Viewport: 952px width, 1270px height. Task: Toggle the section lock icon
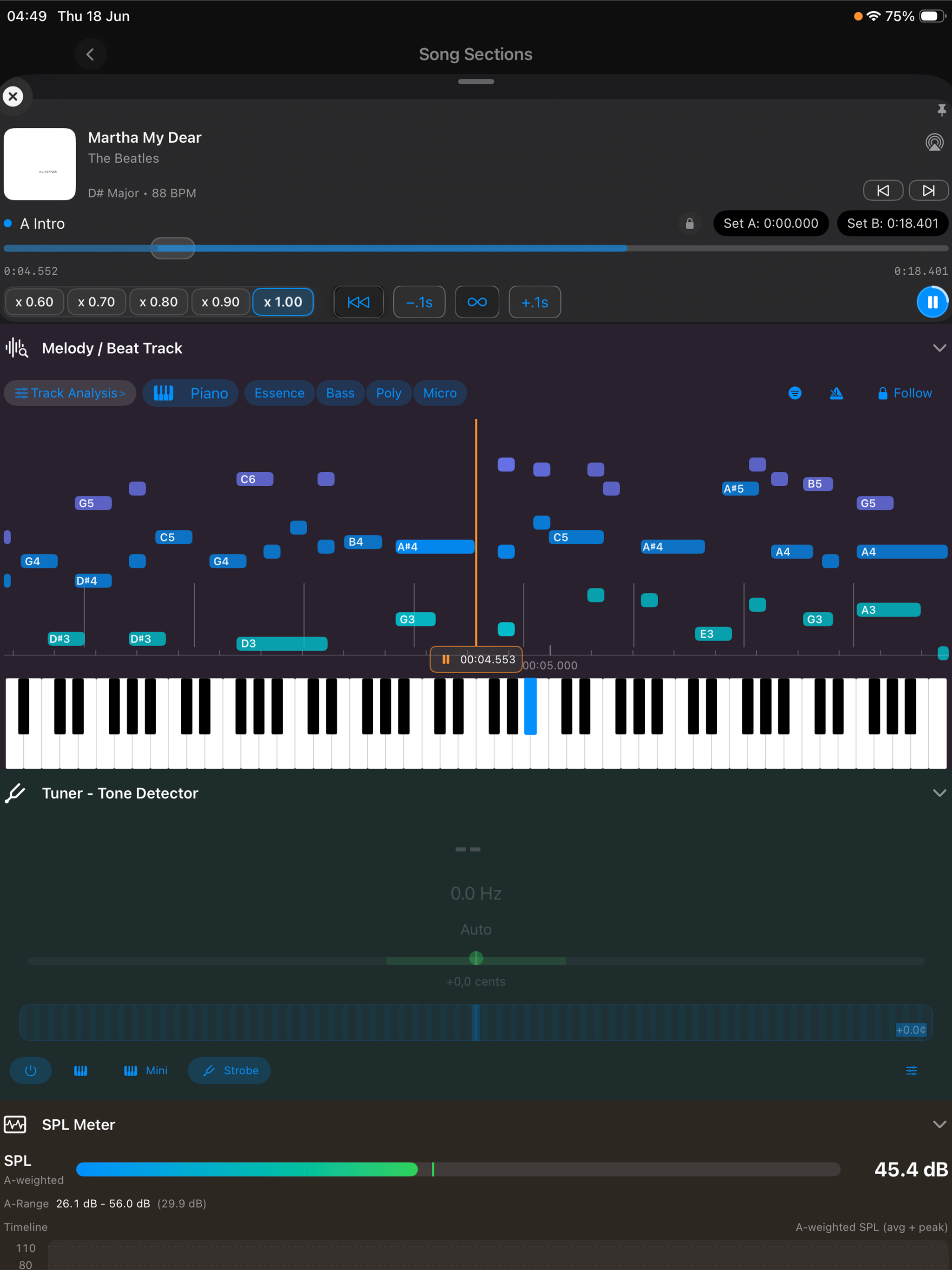(690, 223)
